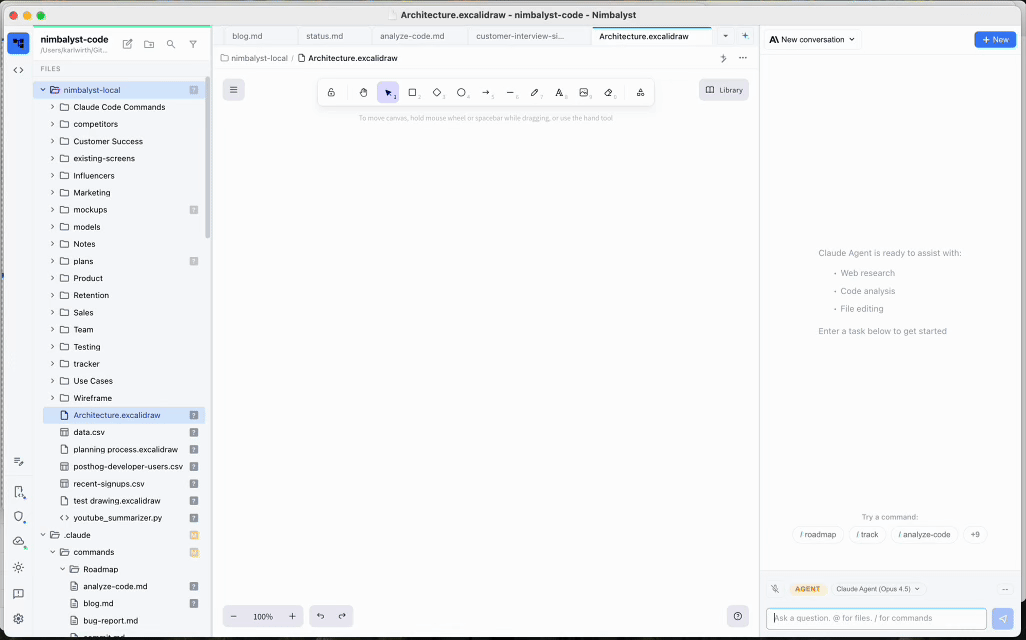
Task: Select the Eraser tool
Action: (610, 91)
